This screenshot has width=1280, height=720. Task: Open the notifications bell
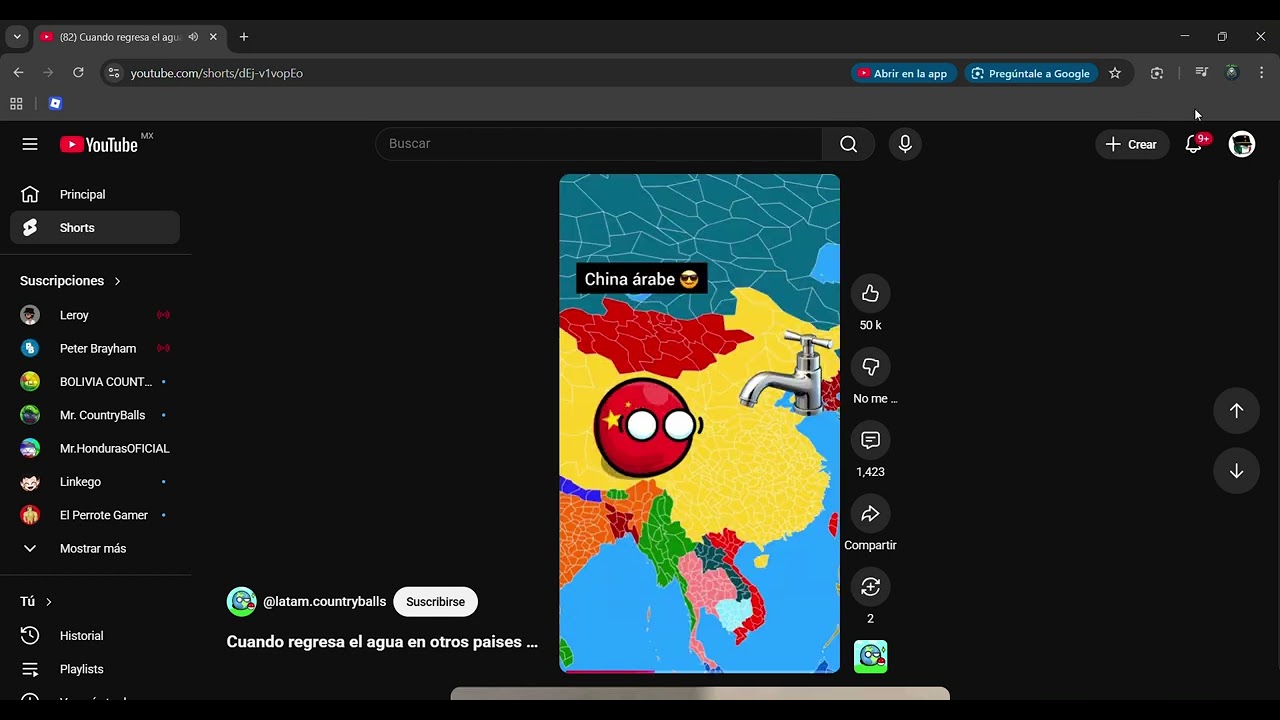[1194, 144]
